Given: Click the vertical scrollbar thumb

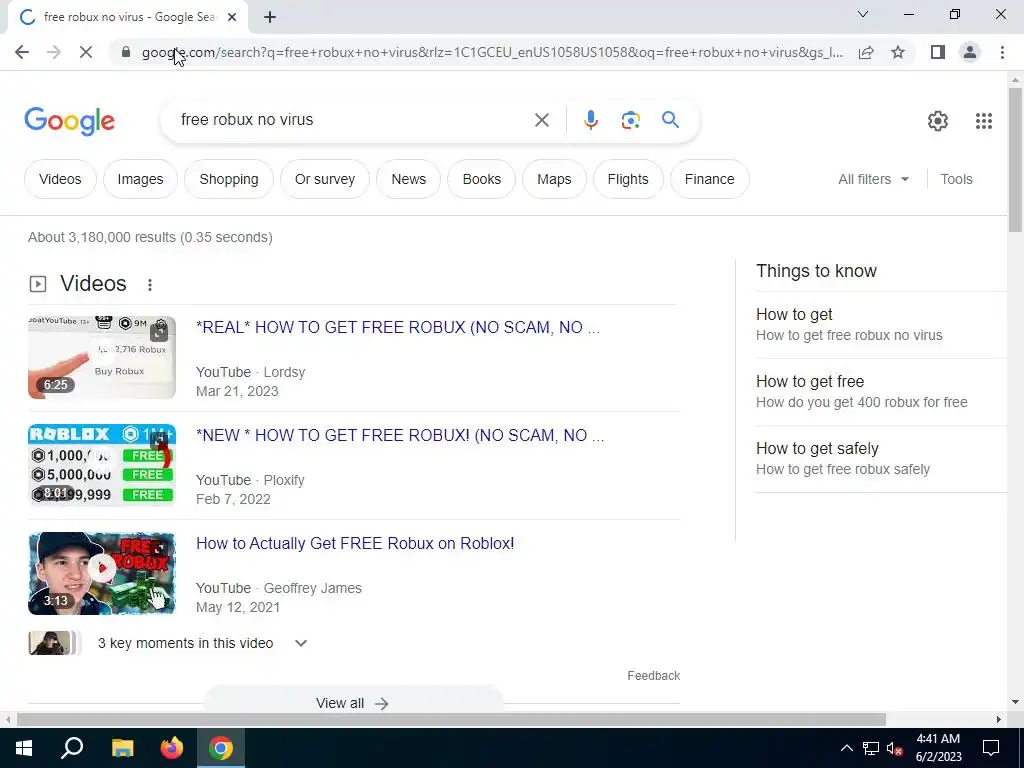Looking at the screenshot, I should (1015, 159).
